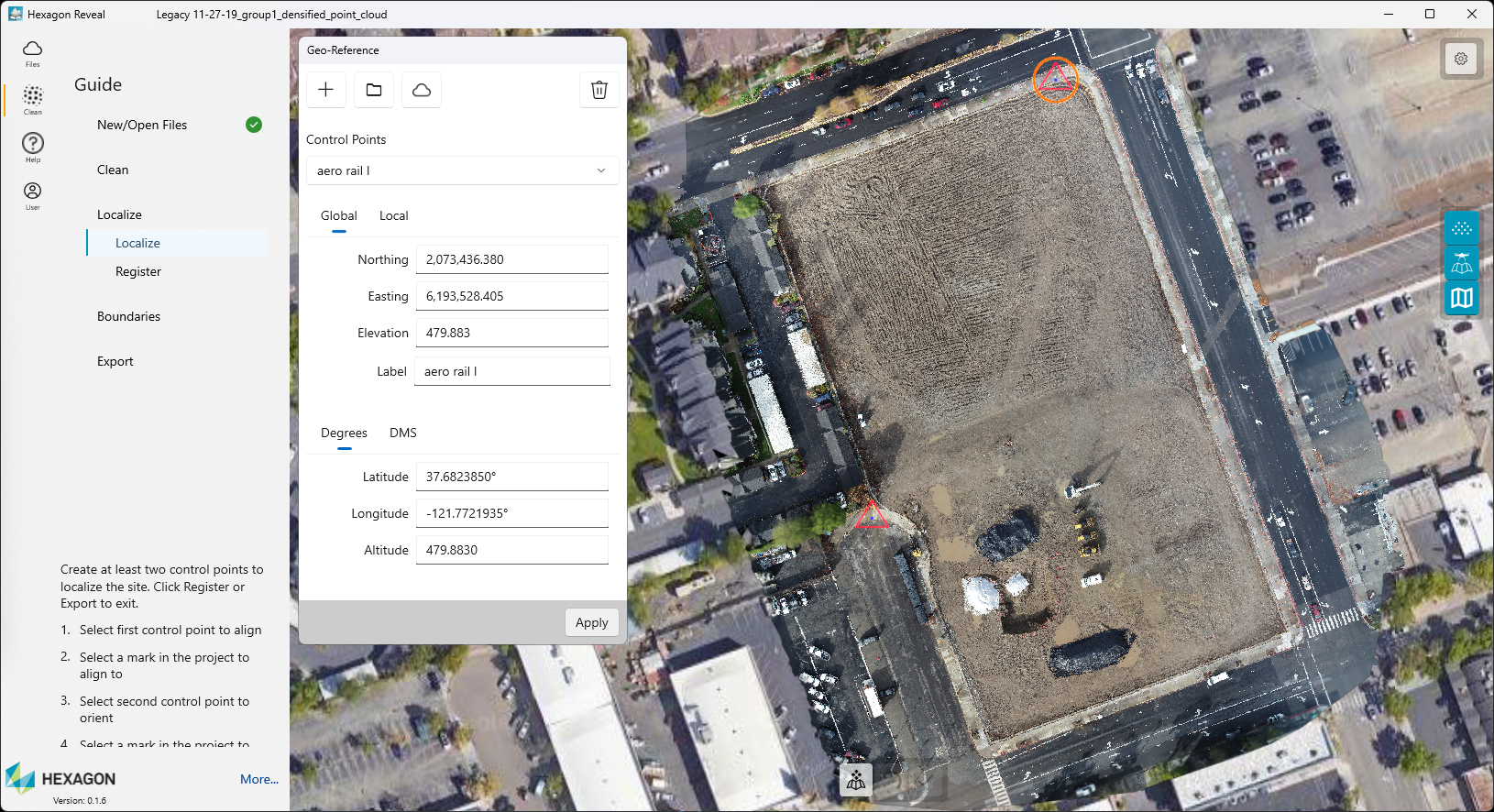This screenshot has width=1494, height=812.
Task: Open control points file with folder icon
Action: pyautogui.click(x=374, y=90)
